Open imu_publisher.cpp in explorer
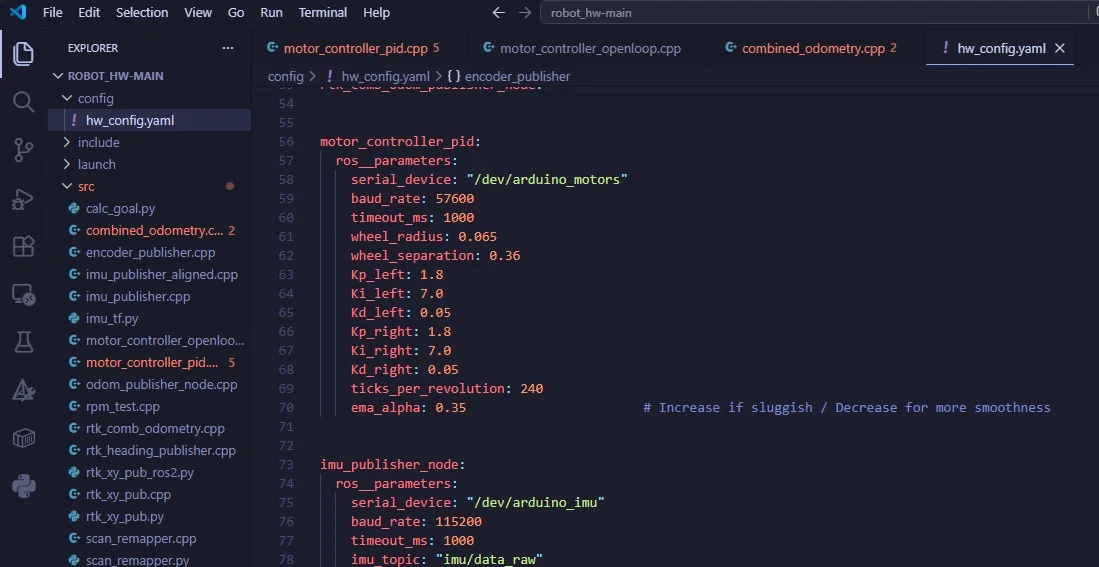 [x=149, y=296]
